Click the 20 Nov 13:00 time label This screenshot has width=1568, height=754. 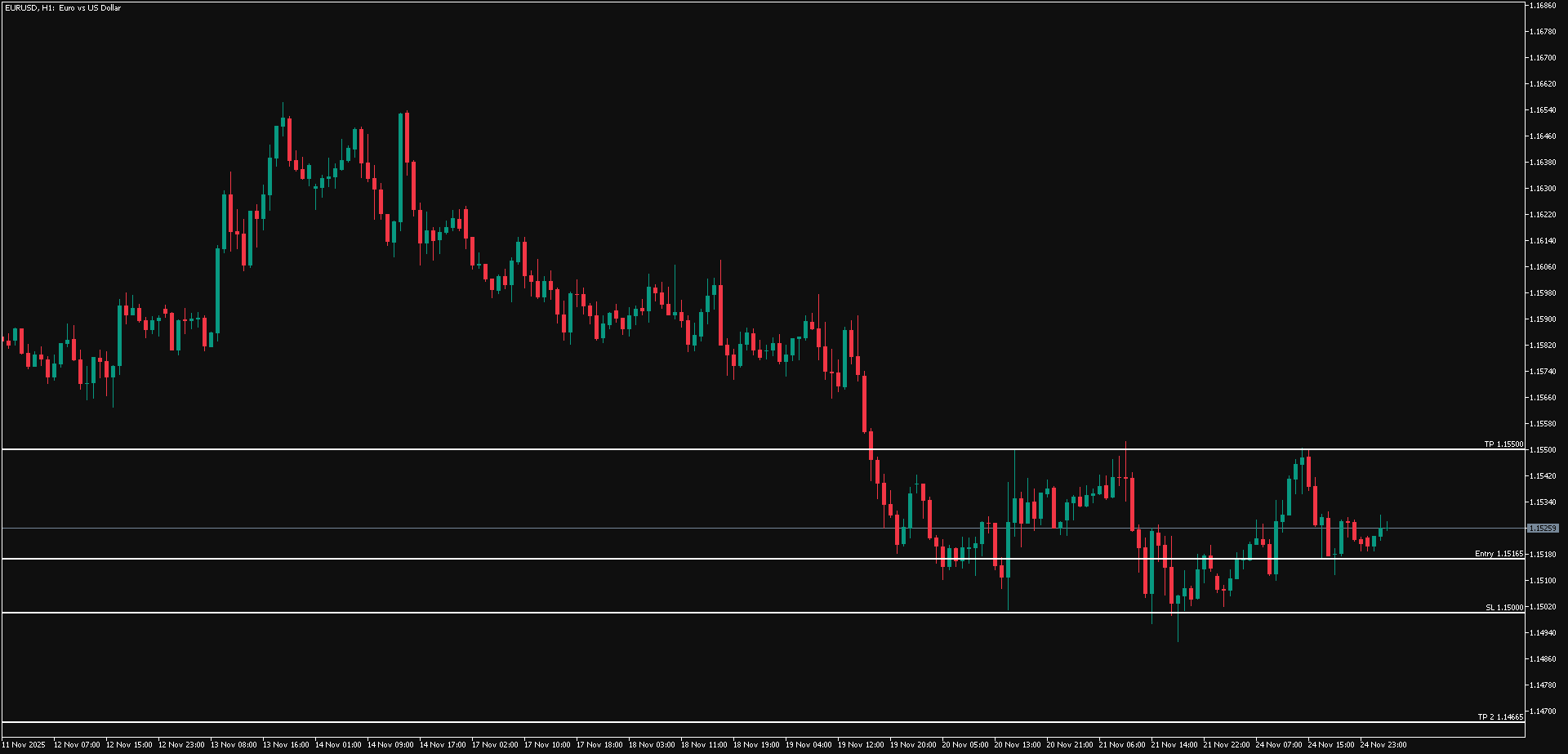1017,745
